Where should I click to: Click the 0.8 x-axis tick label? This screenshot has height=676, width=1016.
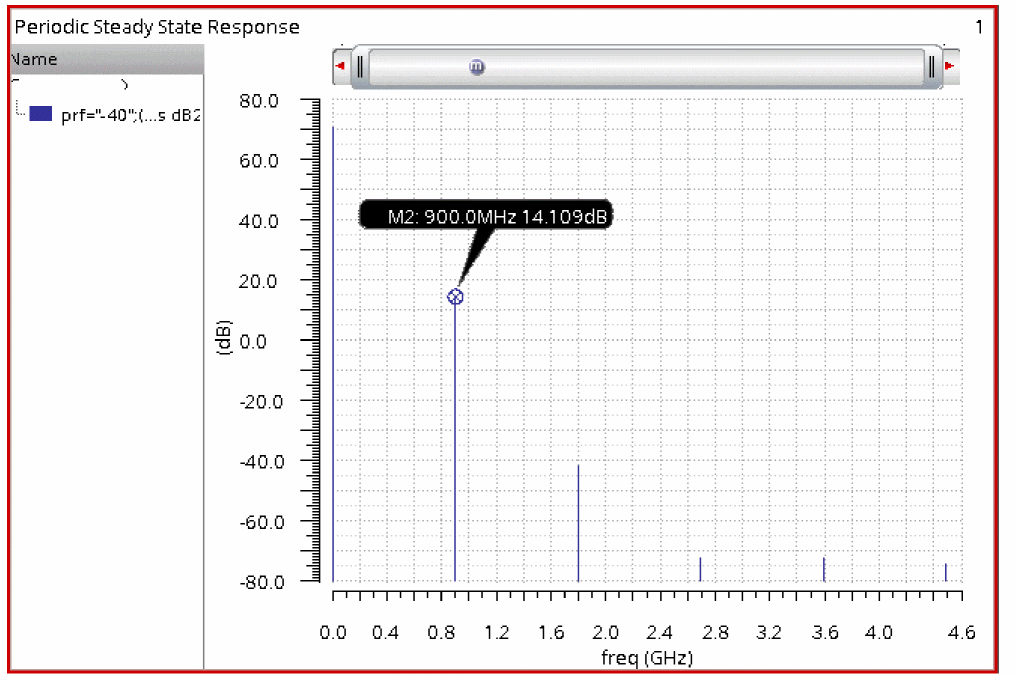[441, 632]
